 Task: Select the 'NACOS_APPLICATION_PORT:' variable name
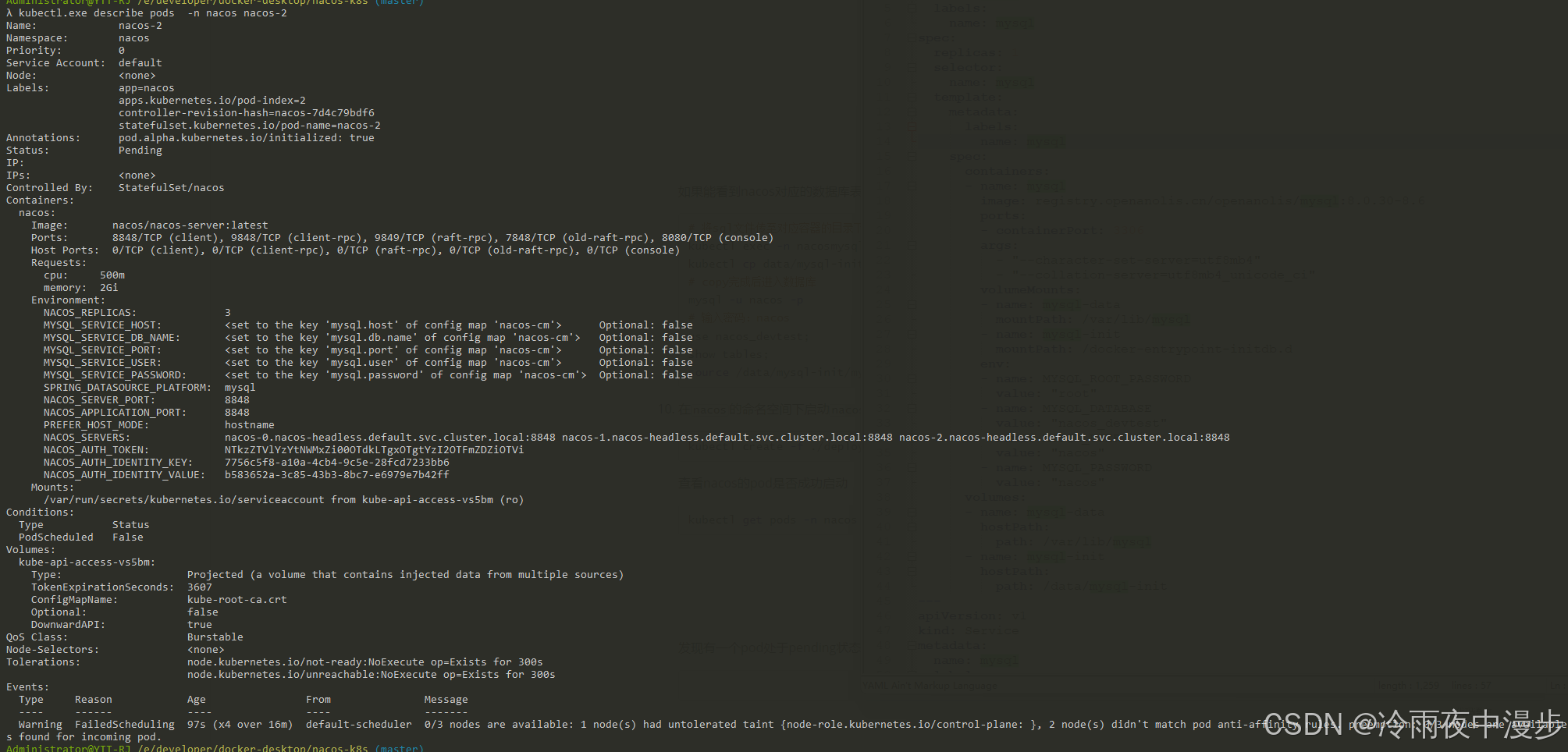(x=115, y=413)
